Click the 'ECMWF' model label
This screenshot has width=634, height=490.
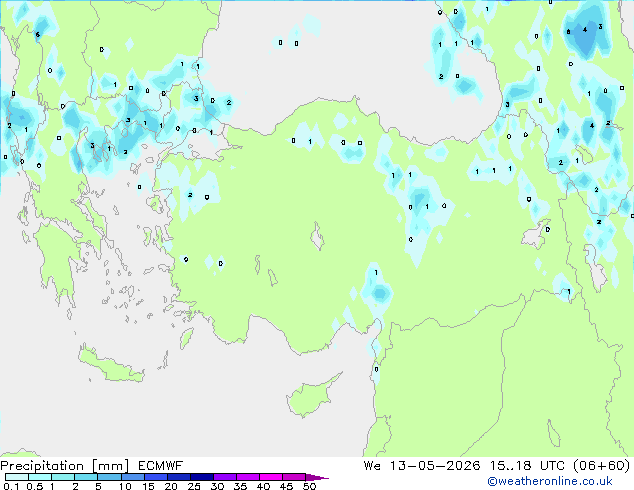pyautogui.click(x=161, y=466)
